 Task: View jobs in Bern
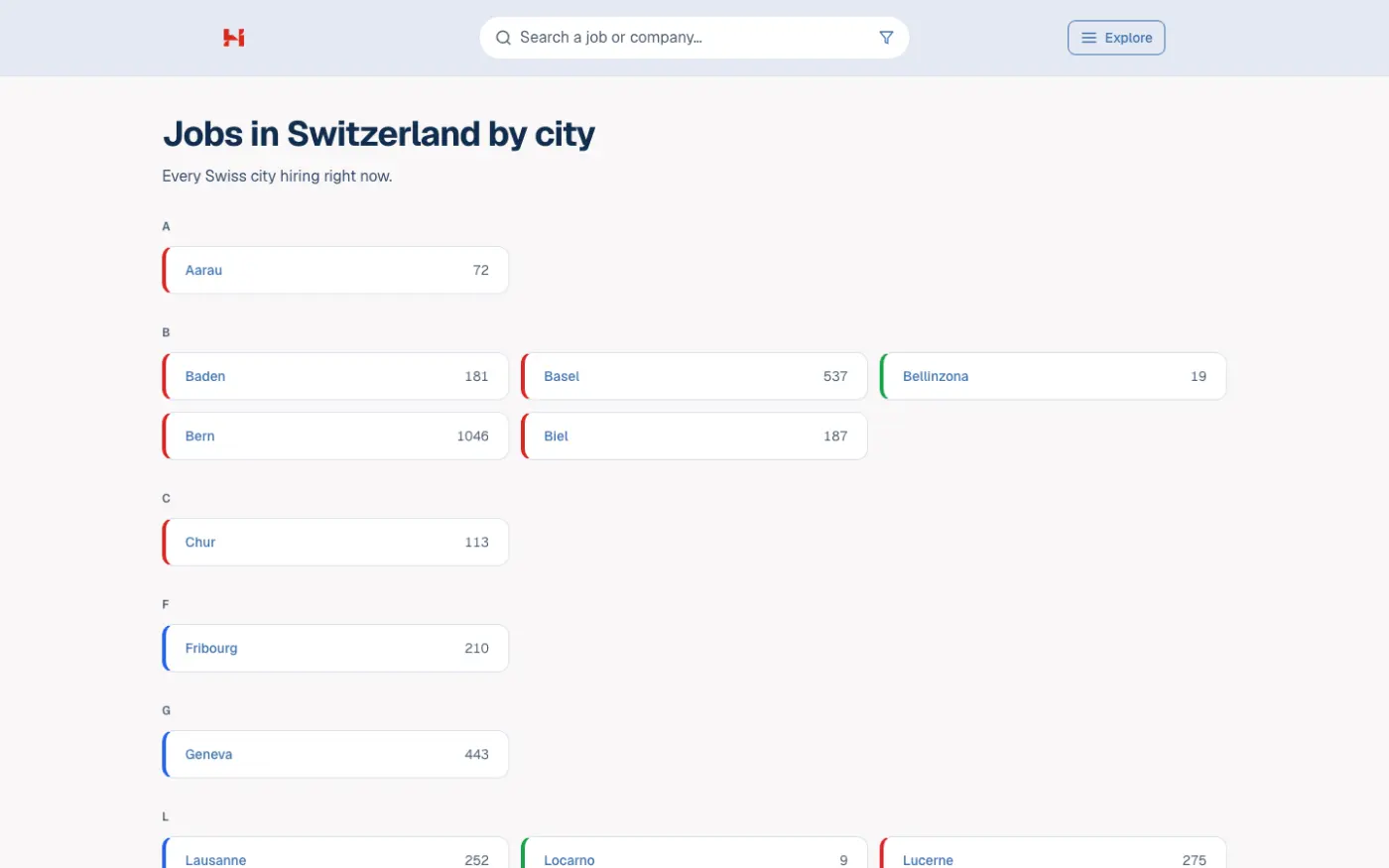[335, 435]
